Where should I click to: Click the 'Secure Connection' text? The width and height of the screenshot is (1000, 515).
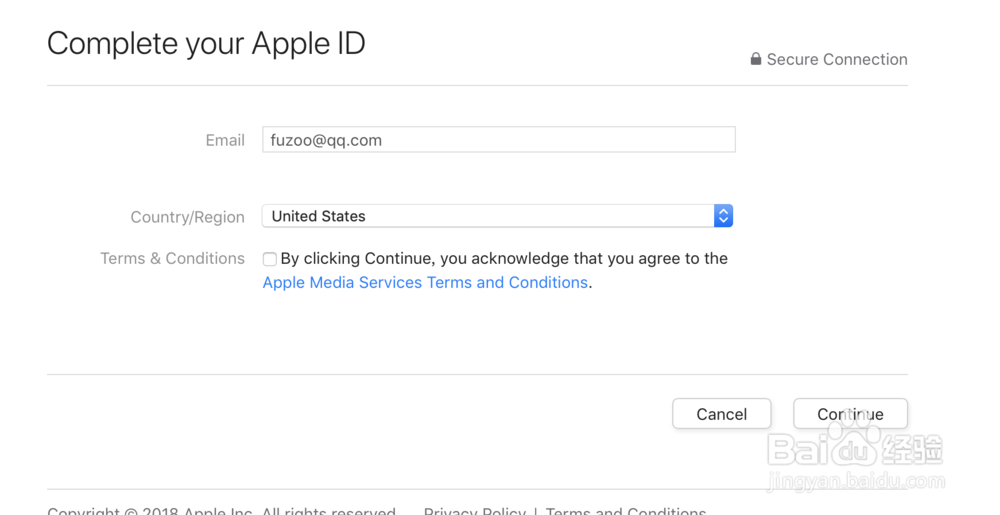[837, 59]
